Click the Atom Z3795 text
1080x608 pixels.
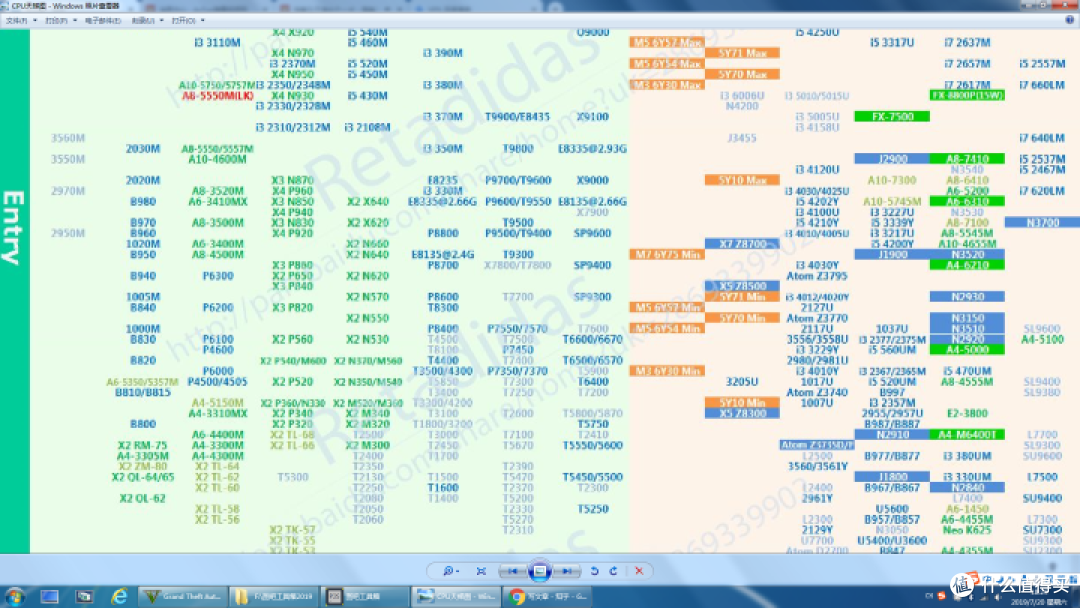[817, 276]
